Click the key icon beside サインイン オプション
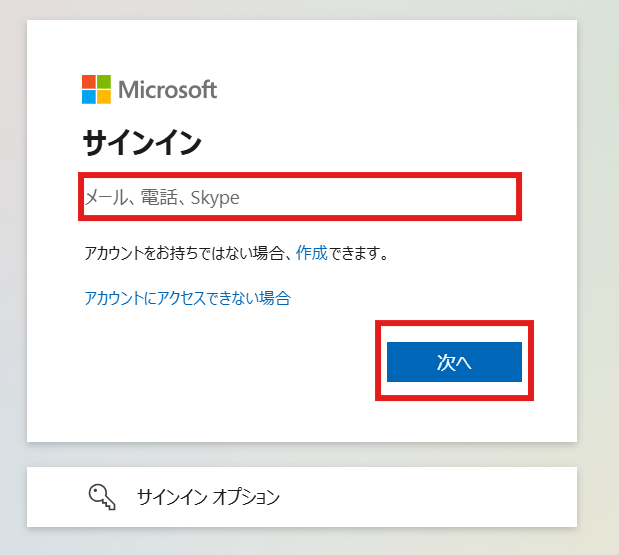The width and height of the screenshot is (619, 555). (102, 496)
